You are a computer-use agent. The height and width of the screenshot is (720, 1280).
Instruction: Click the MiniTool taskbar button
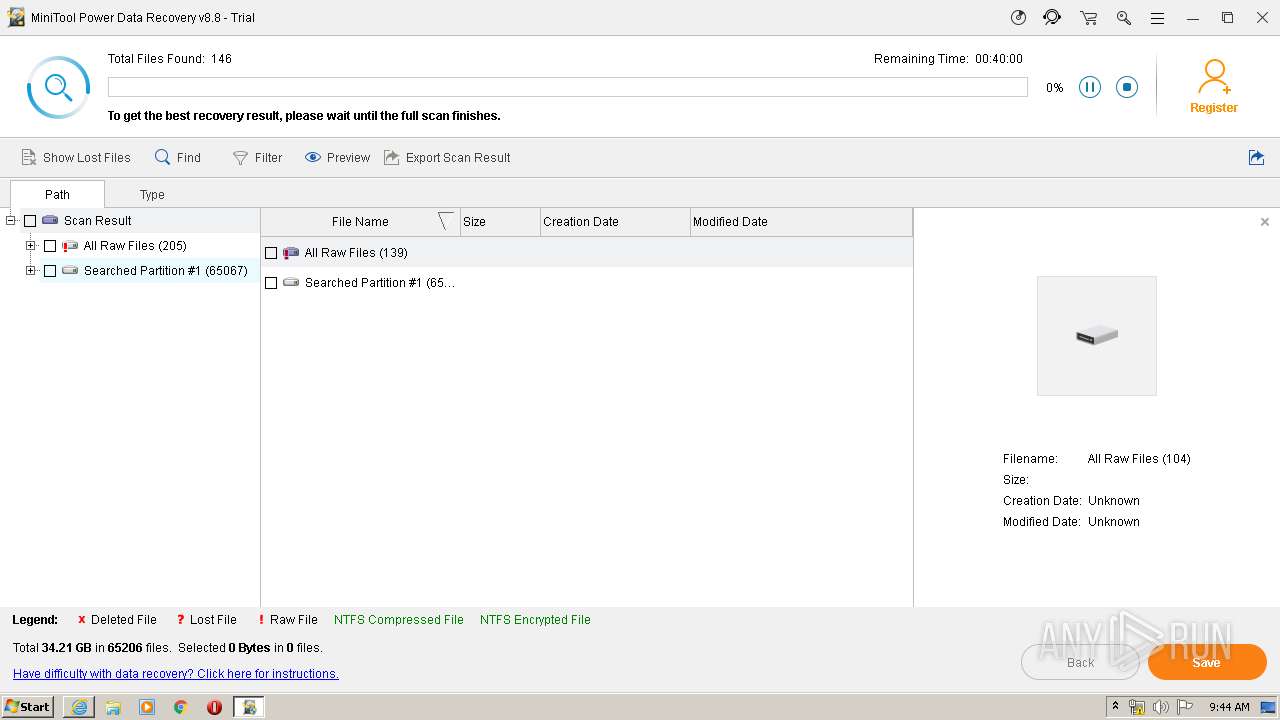(249, 707)
